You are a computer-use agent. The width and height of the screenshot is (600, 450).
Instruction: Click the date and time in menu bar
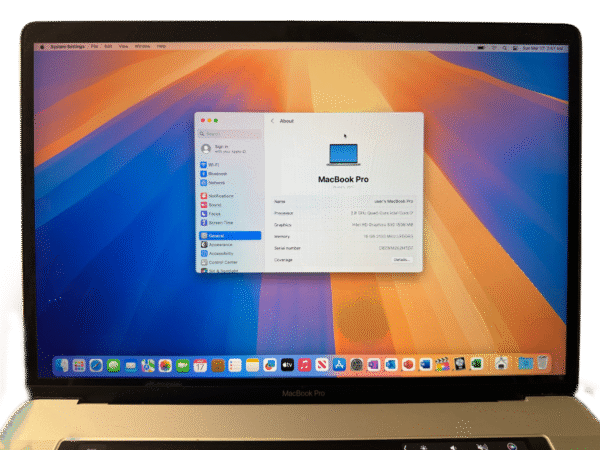(x=543, y=49)
